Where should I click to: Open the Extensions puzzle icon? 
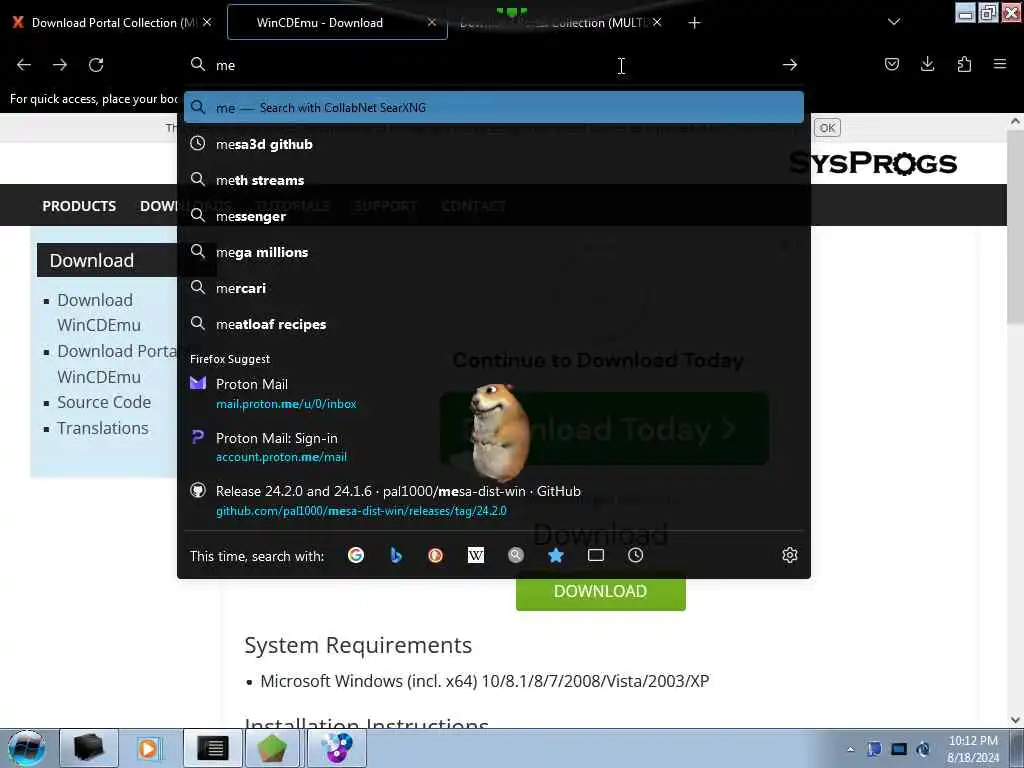tap(964, 64)
